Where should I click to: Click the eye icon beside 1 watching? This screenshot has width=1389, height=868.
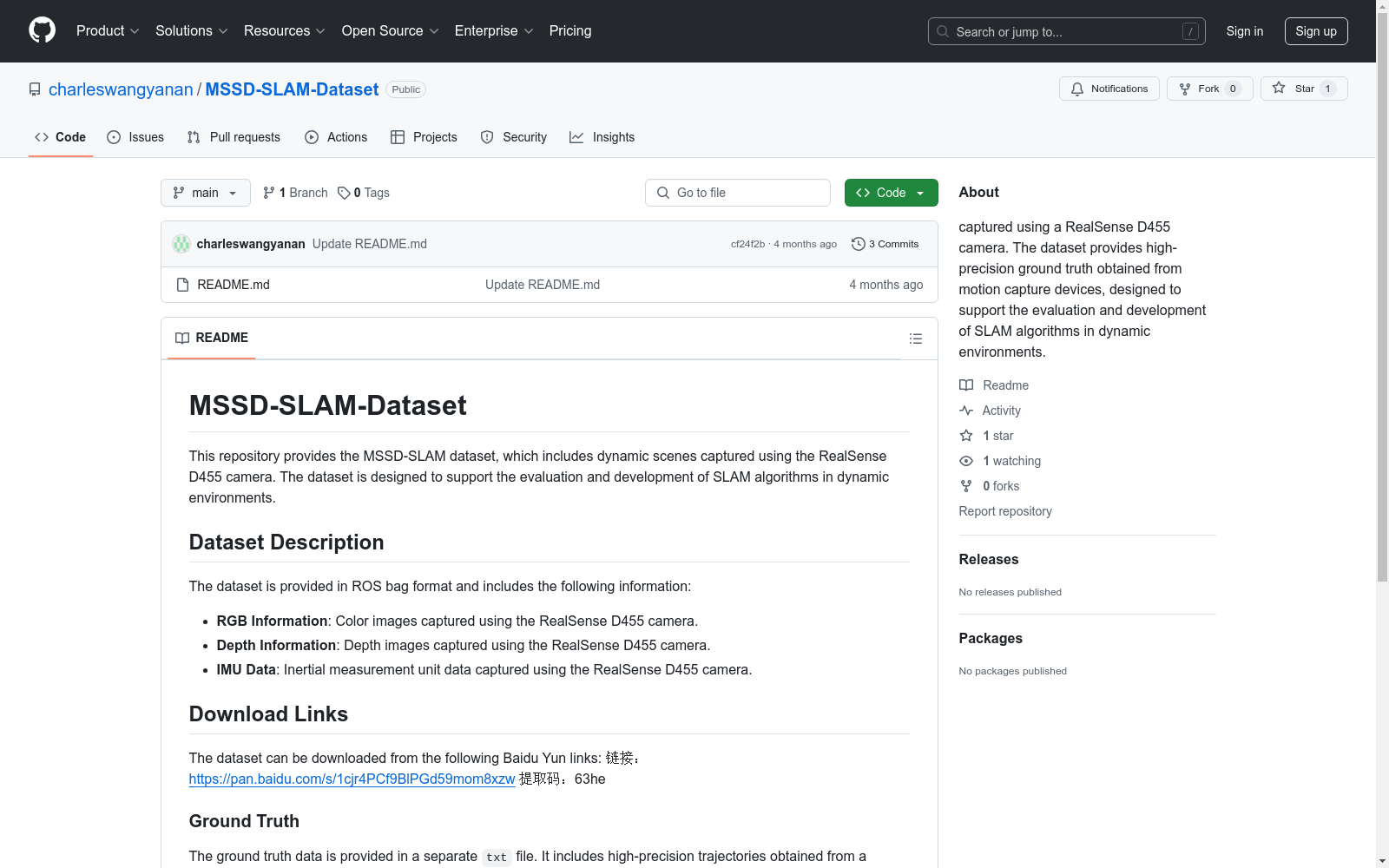click(966, 461)
